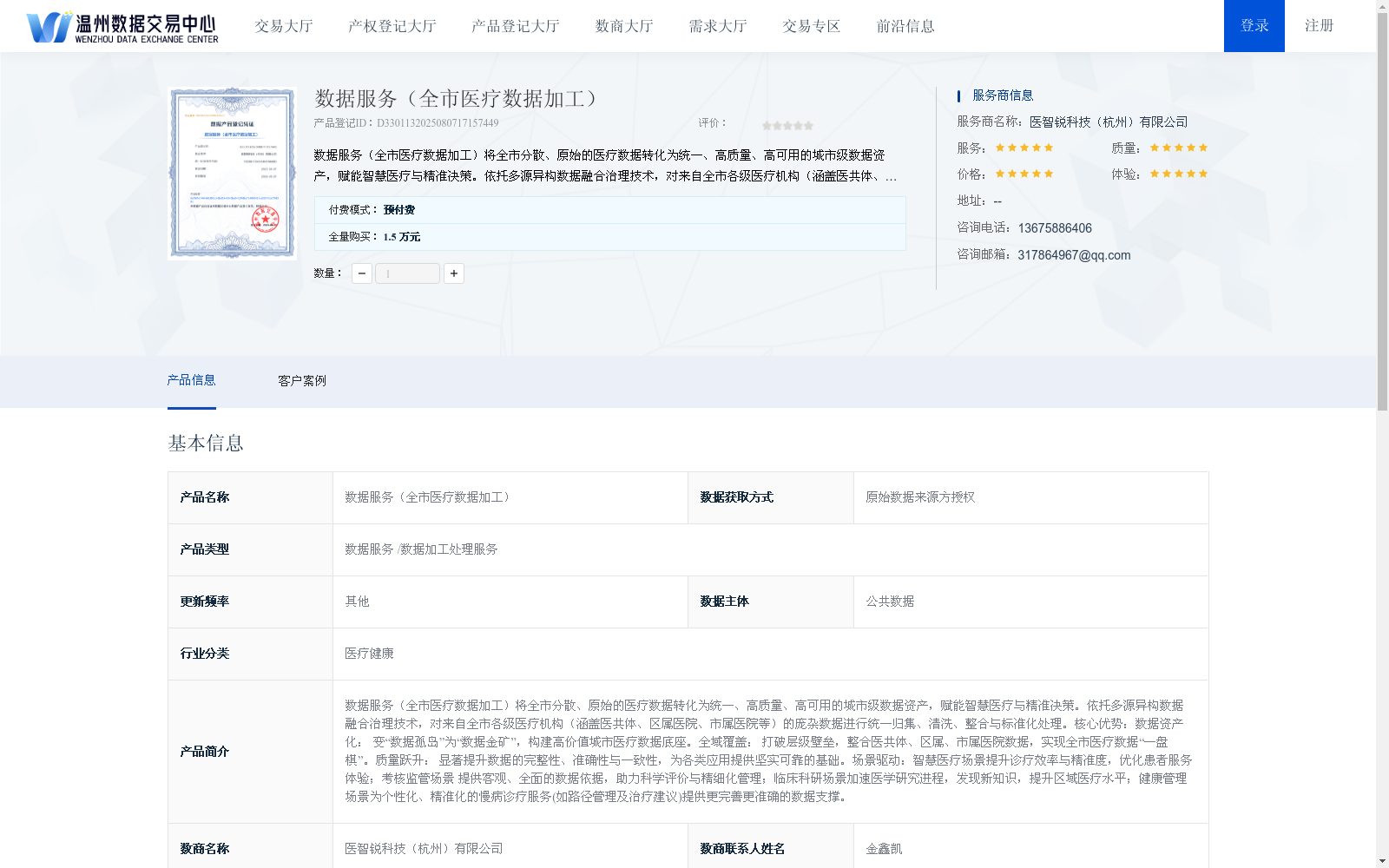Click the contact name 金鑫凯
Viewport: 1389px width, 868px height.
pyautogui.click(x=884, y=849)
